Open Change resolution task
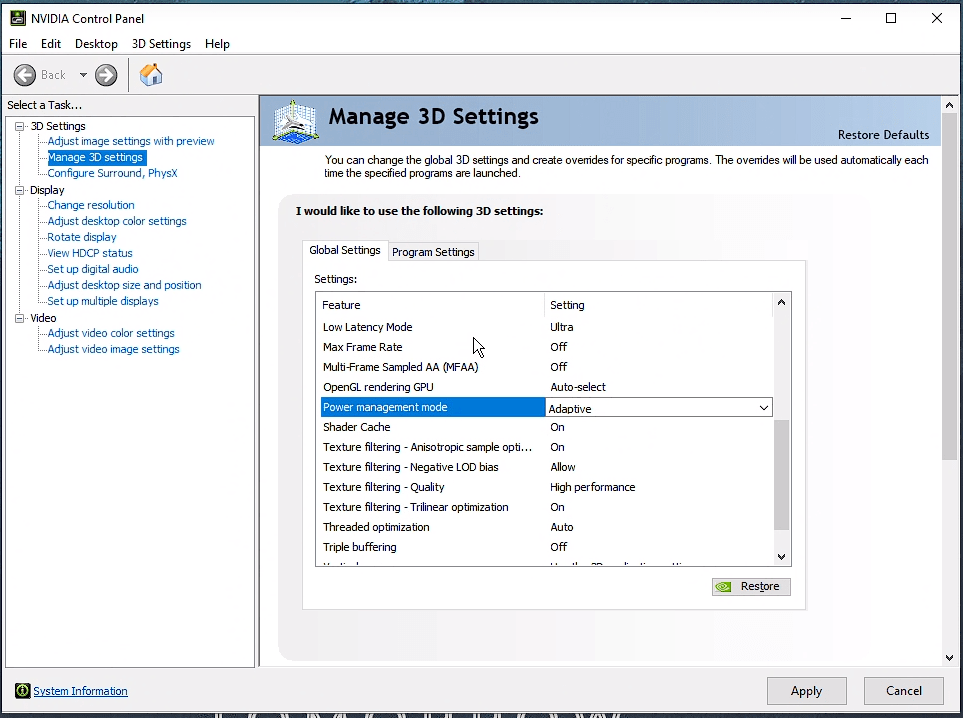This screenshot has height=718, width=963. pos(91,205)
